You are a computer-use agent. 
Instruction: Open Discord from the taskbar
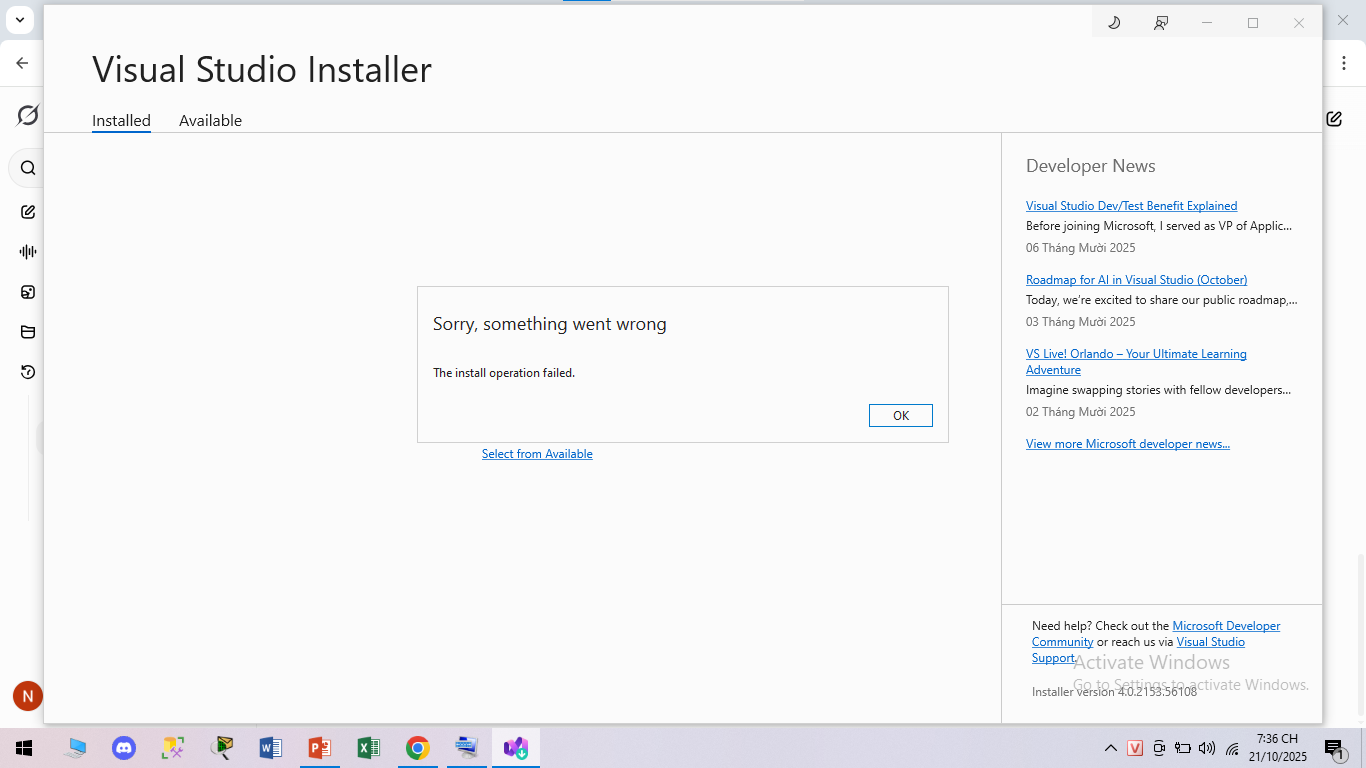[x=124, y=748]
